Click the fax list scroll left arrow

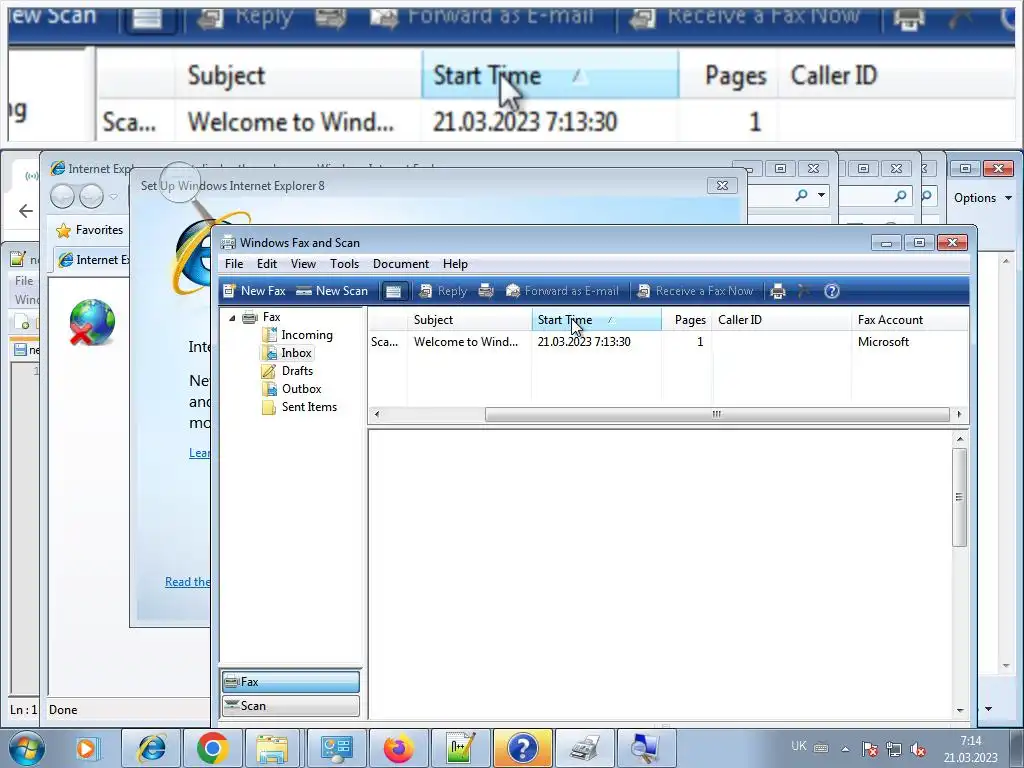(x=377, y=414)
